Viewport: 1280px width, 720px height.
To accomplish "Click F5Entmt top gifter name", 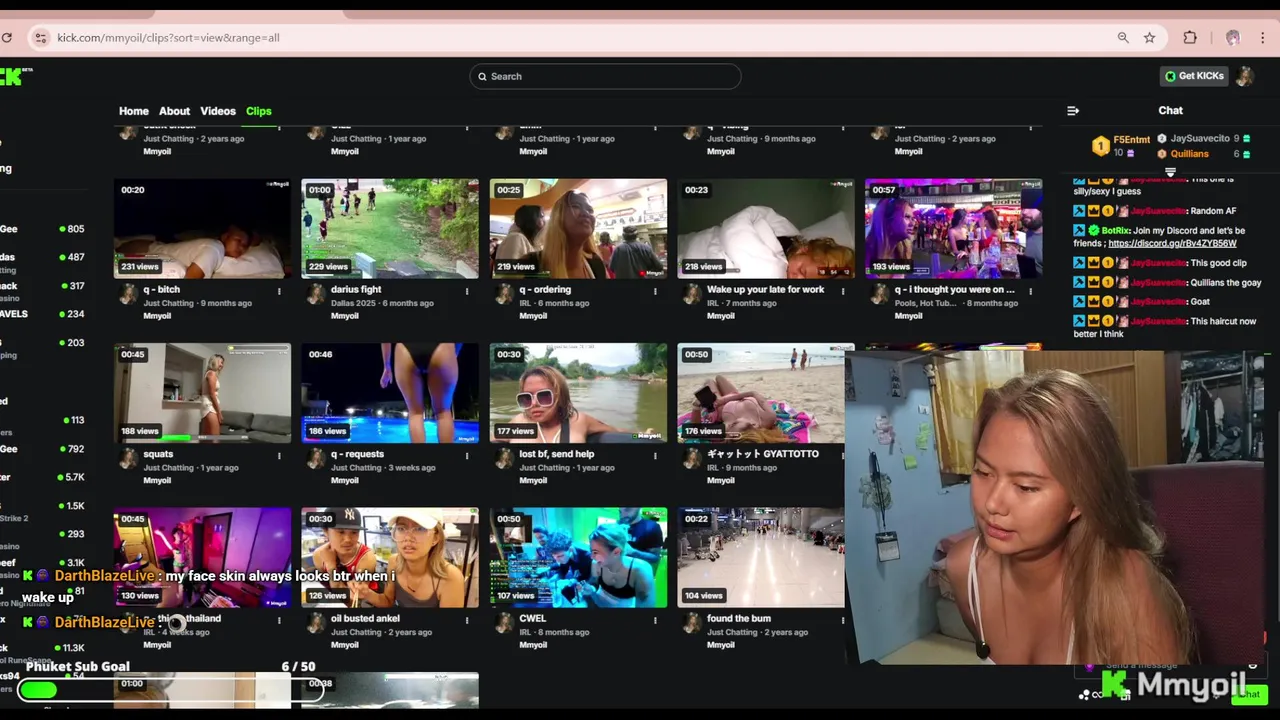I will click(x=1132, y=140).
